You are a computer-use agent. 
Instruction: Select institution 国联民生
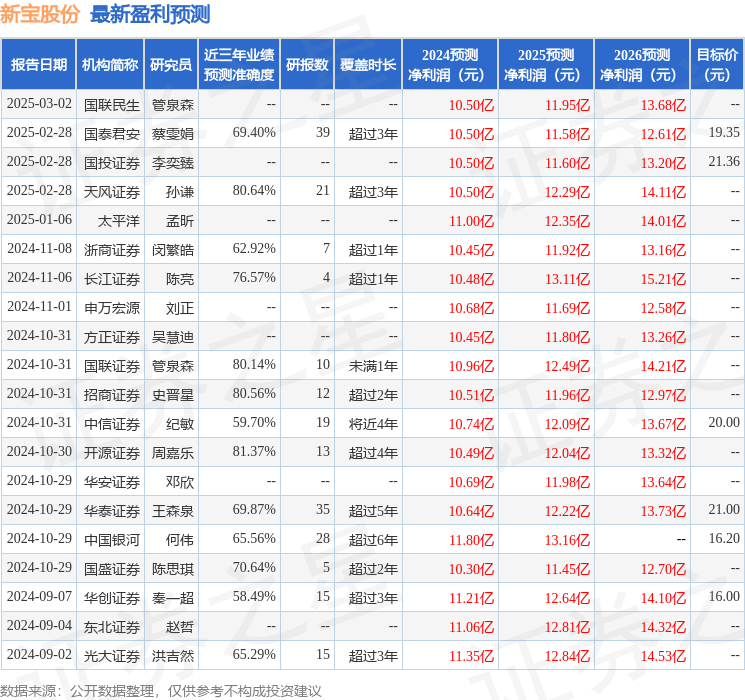[112, 105]
